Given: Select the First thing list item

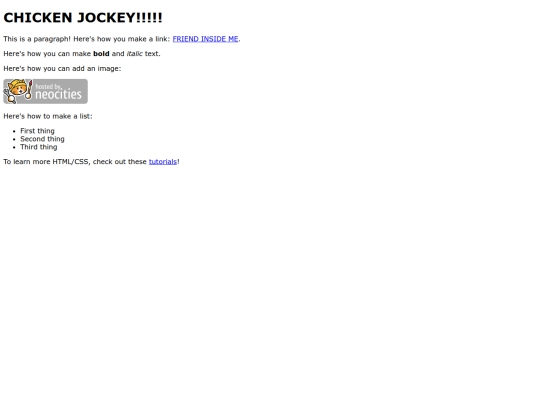Looking at the screenshot, I should [37, 131].
